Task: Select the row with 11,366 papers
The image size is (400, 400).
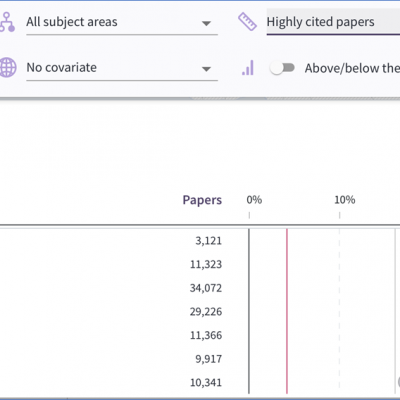Action: point(200,335)
